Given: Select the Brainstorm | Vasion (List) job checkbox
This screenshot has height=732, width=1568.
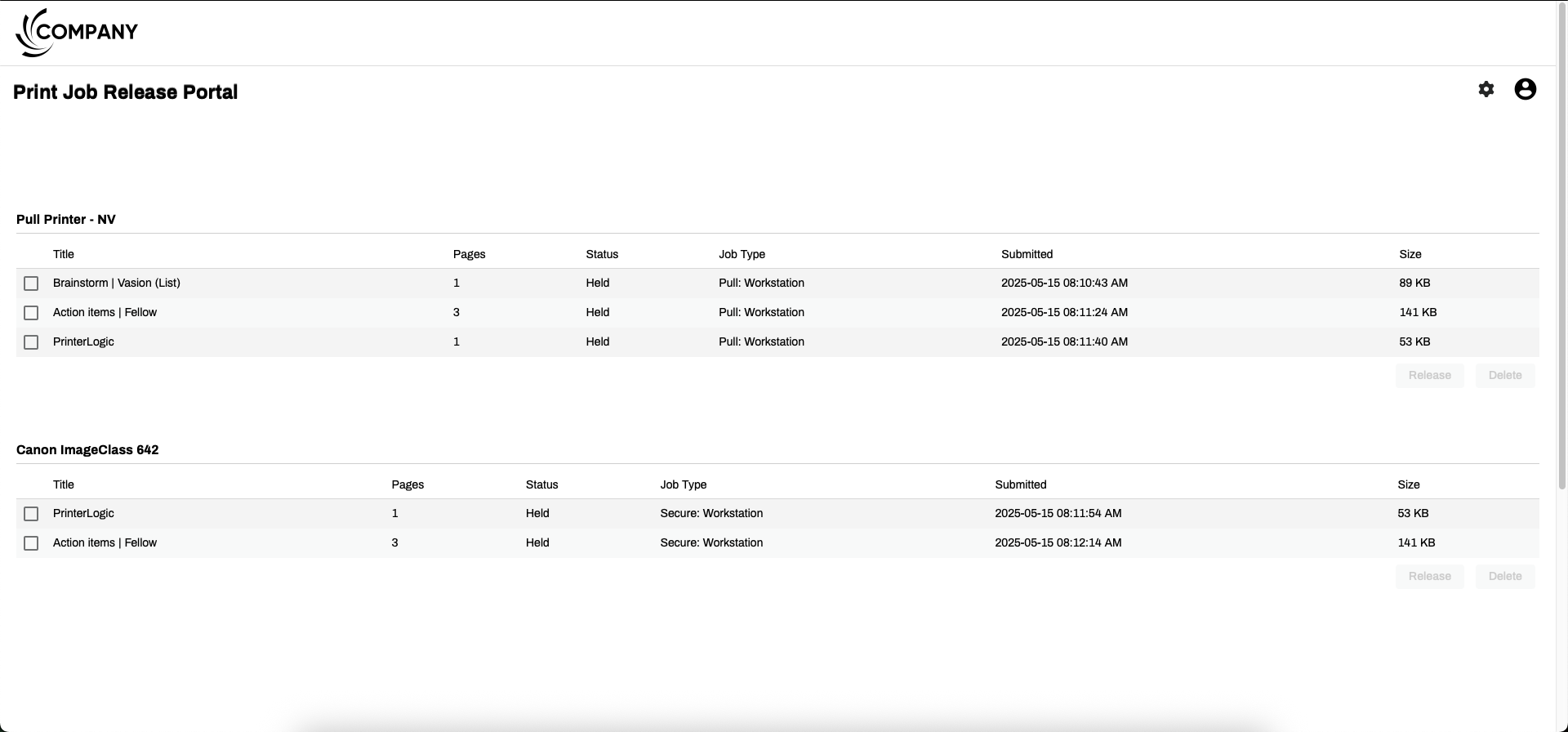Looking at the screenshot, I should [31, 283].
